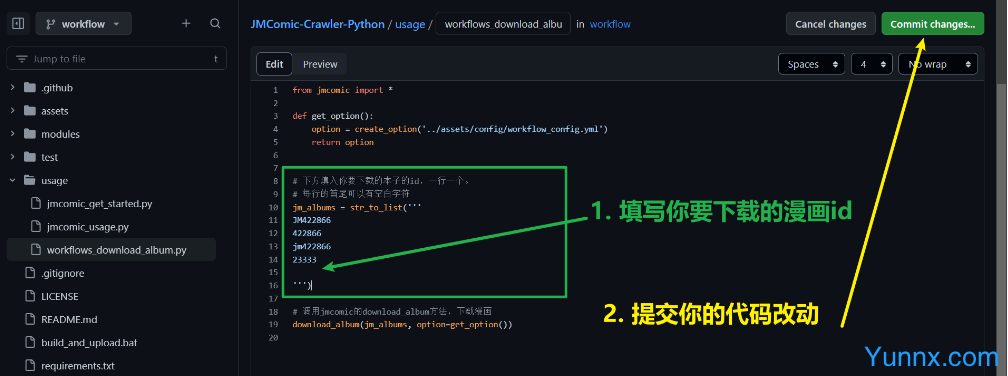Click the LICENSE file icon
This screenshot has height=376, width=1008.
(30, 296)
